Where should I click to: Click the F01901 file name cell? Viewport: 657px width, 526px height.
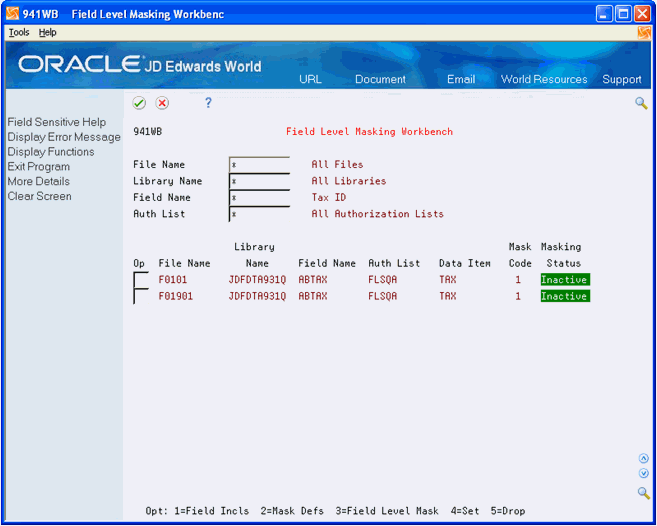(x=176, y=296)
